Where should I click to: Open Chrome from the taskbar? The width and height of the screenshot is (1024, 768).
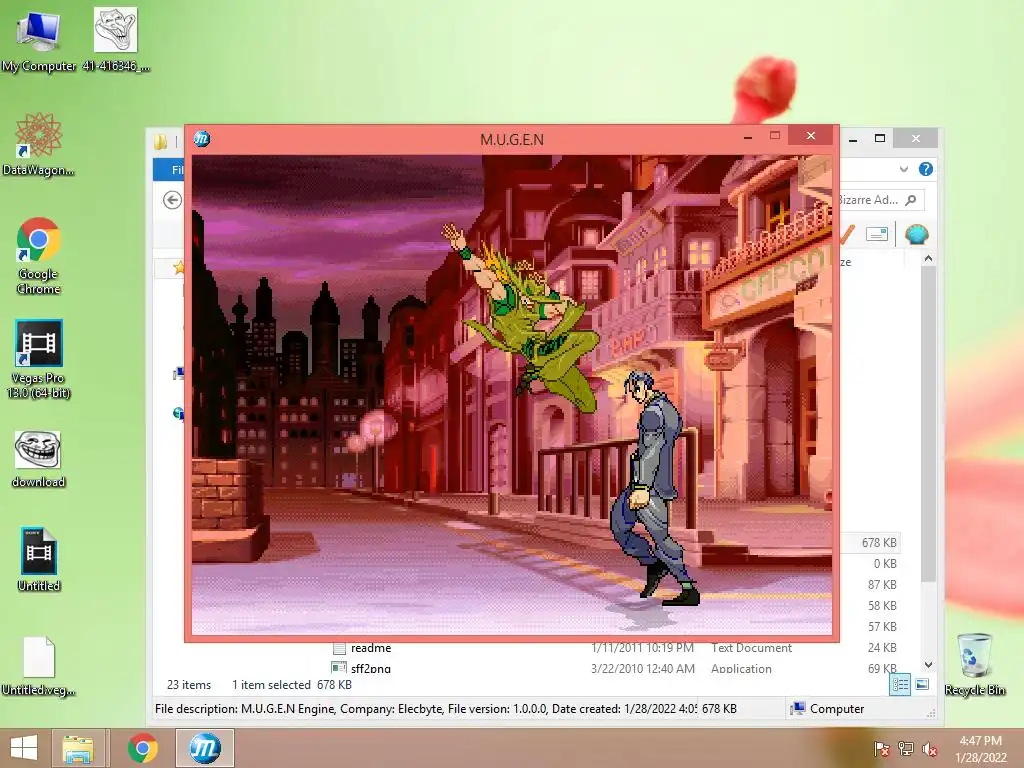(142, 748)
